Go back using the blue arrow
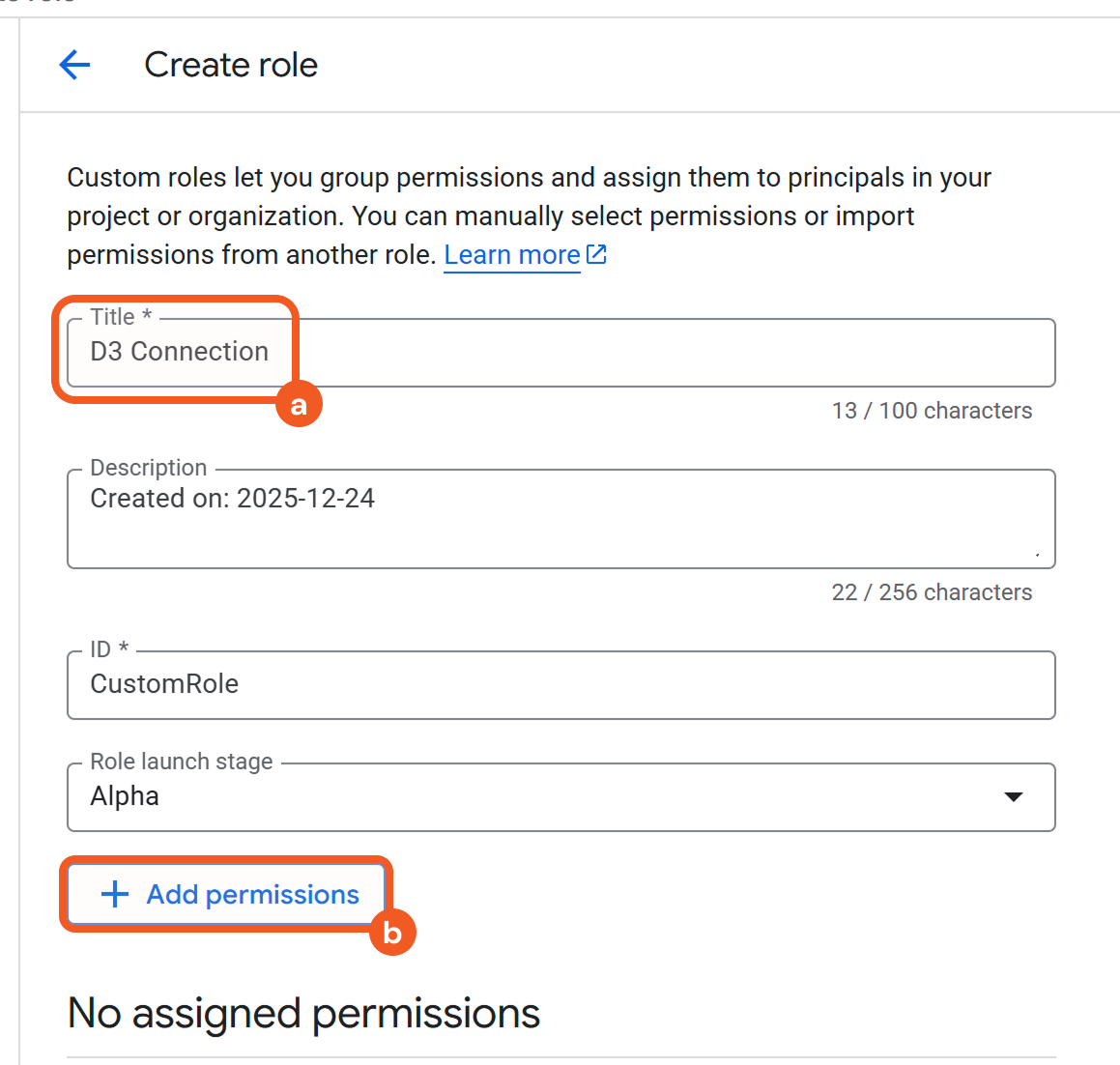The height and width of the screenshot is (1065, 1120). [74, 65]
